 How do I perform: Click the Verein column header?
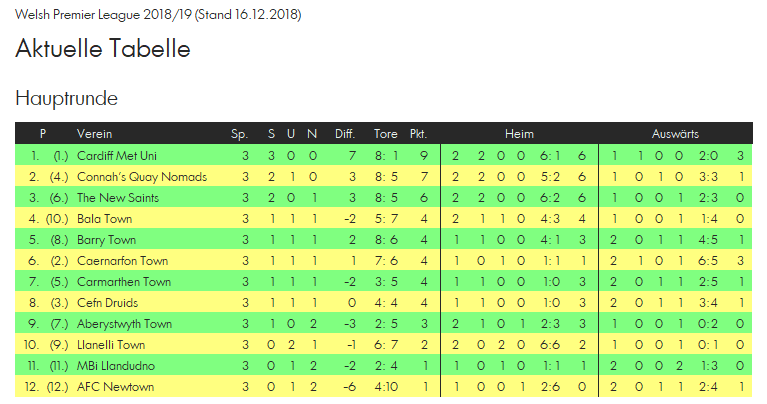(x=94, y=134)
